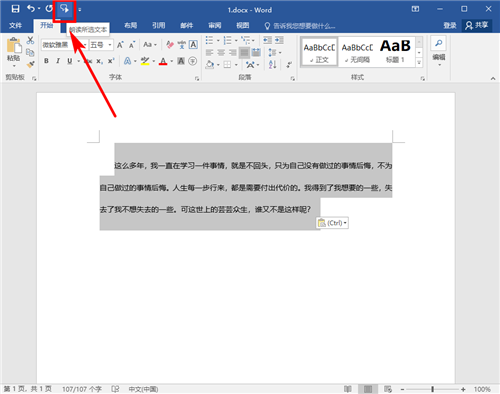Toggle Underline formatting
The image size is (500, 394).
(70, 61)
